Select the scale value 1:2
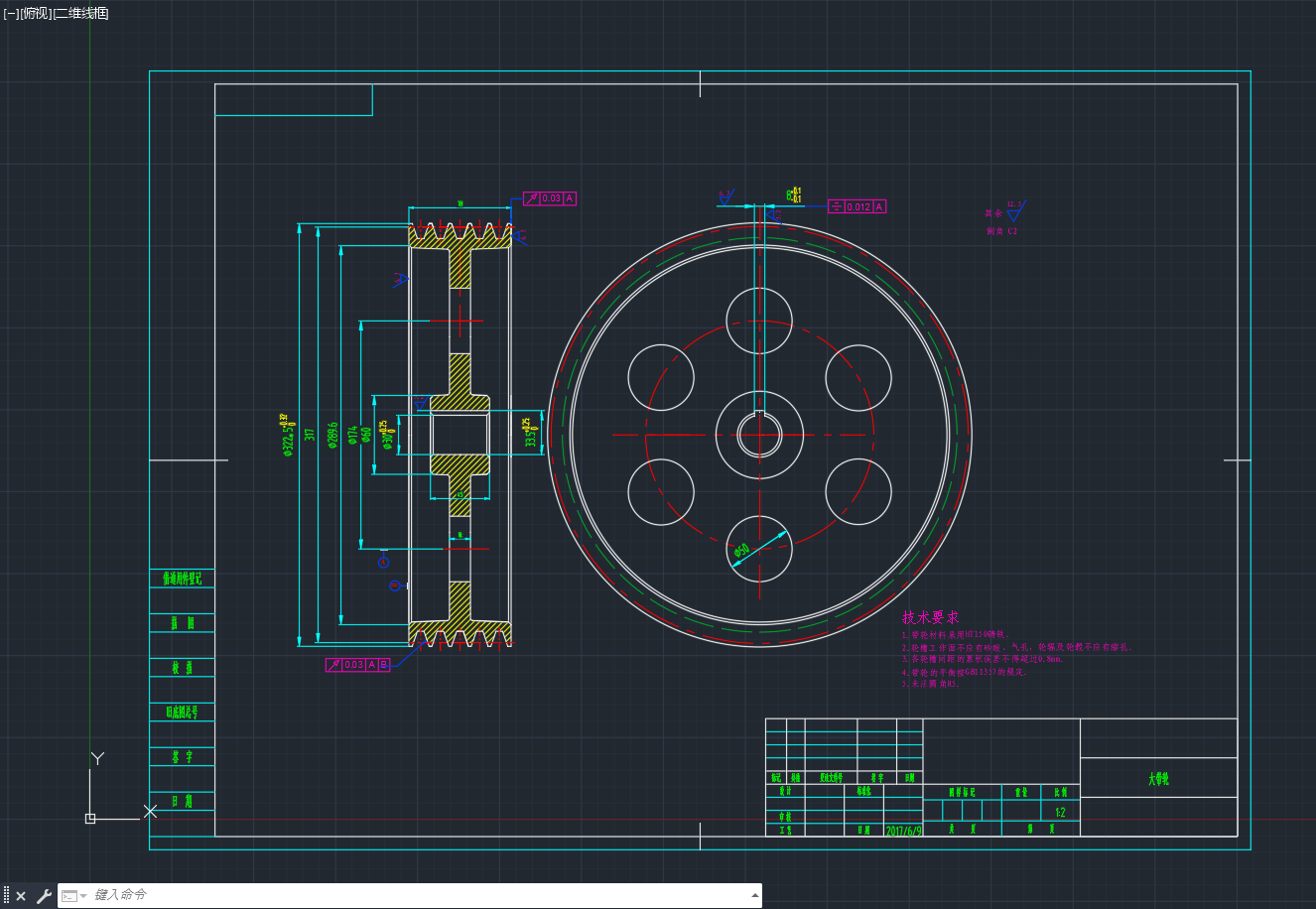Screen dimensions: 1316x909 pos(1060,812)
